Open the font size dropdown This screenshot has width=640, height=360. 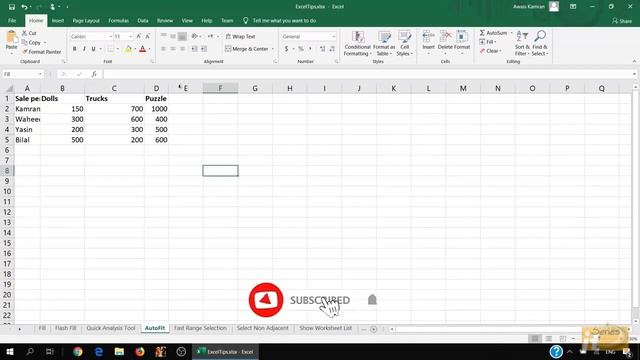(x=131, y=37)
